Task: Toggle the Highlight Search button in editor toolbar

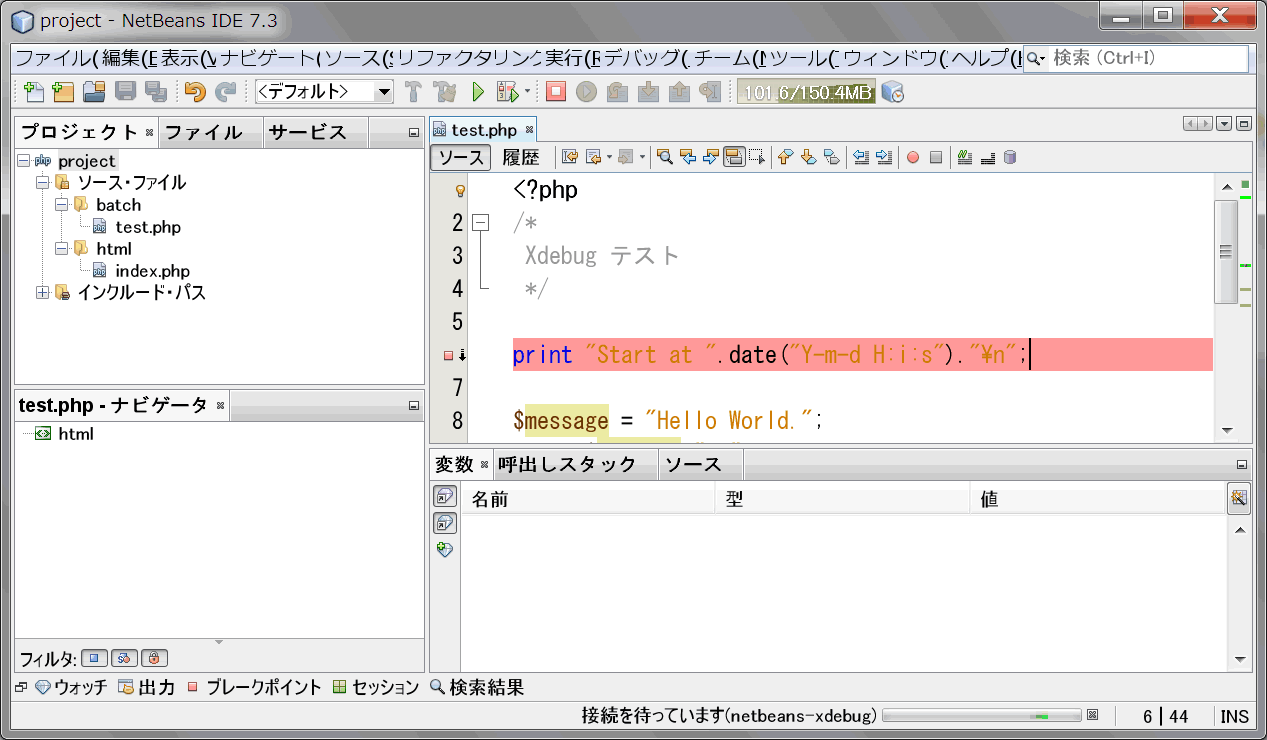Action: pyautogui.click(x=734, y=157)
